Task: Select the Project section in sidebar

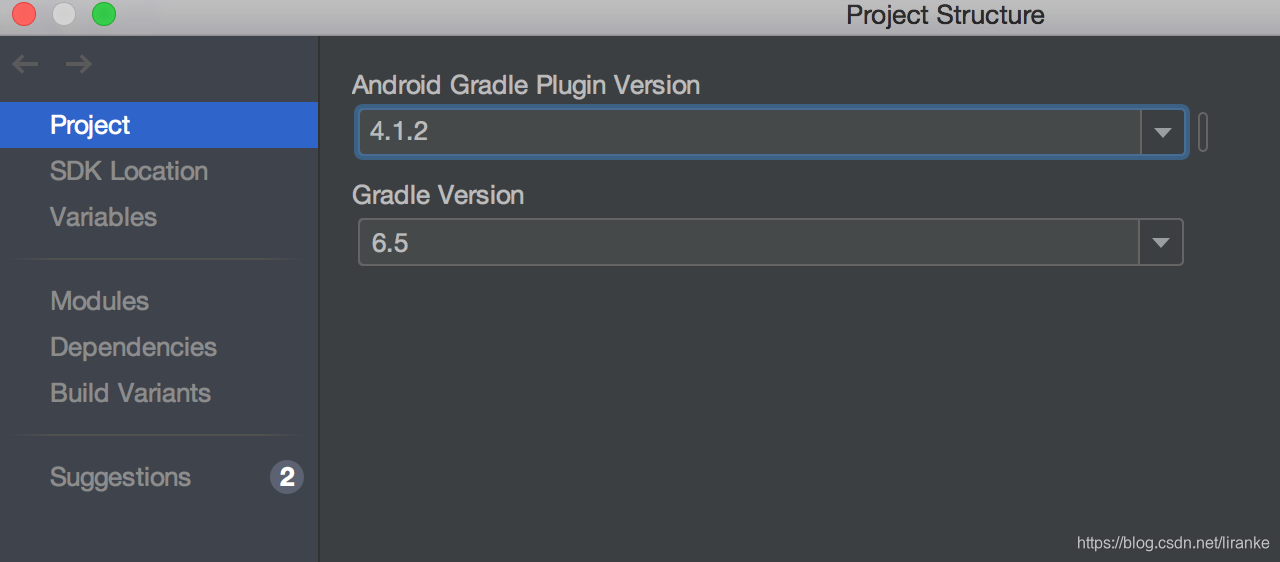Action: (159, 125)
